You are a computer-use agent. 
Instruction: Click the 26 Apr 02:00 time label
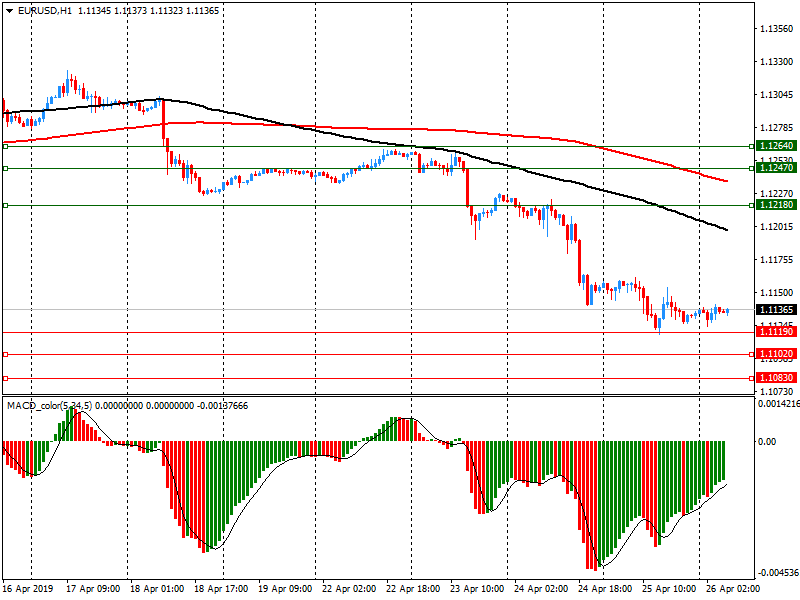point(730,590)
